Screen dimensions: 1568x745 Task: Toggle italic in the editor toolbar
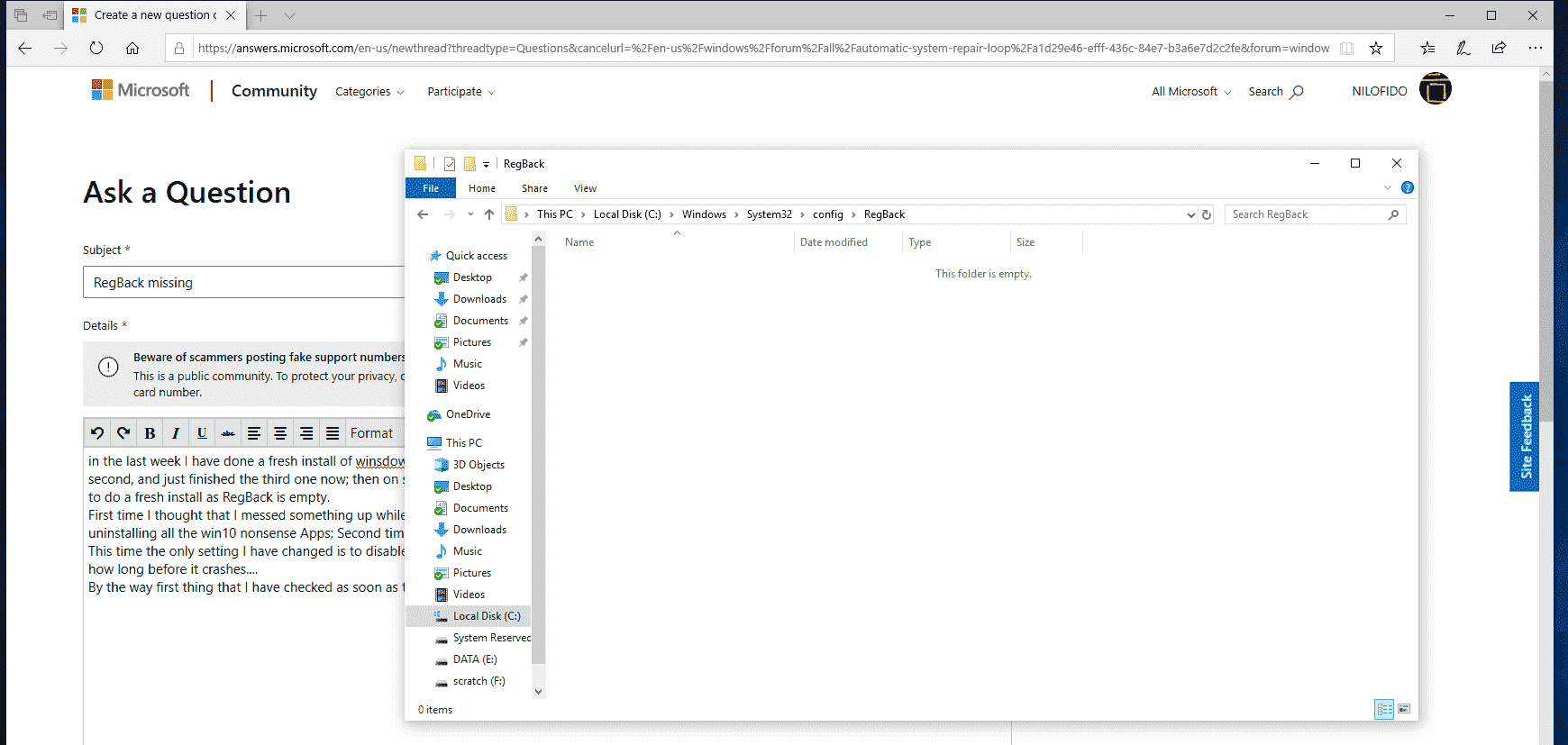click(176, 433)
